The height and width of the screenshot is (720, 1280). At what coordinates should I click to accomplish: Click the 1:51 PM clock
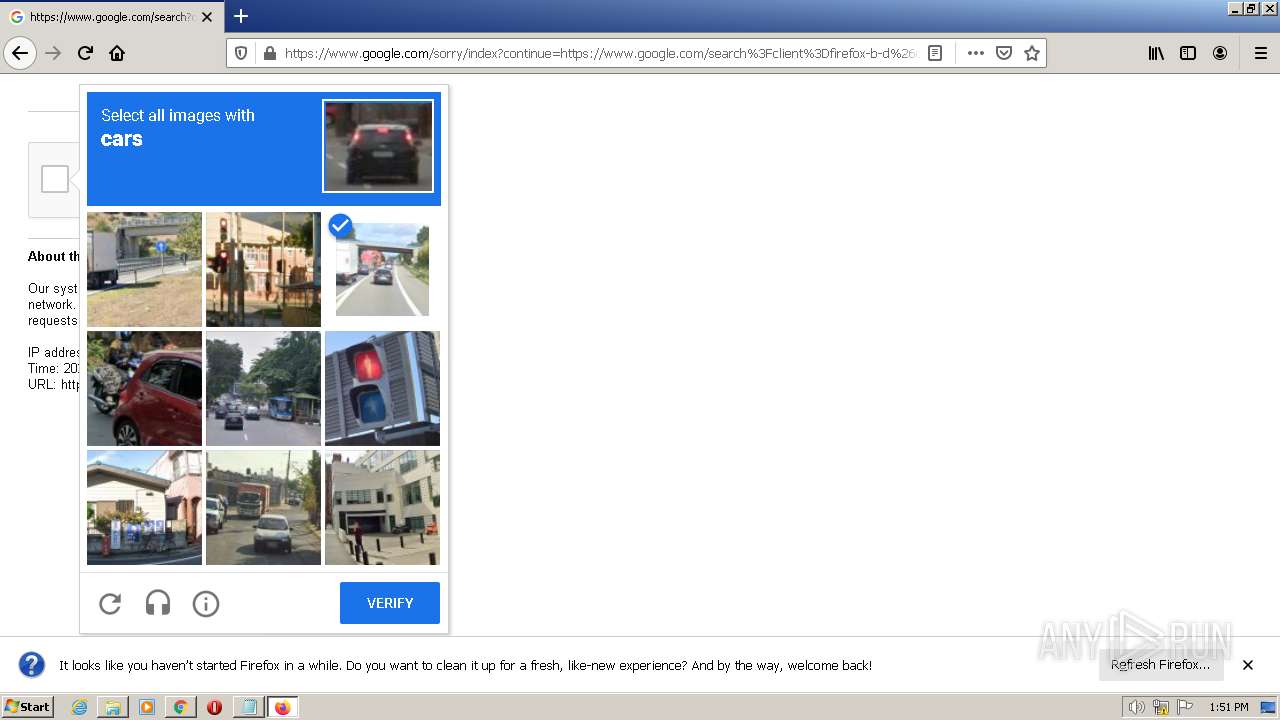point(1229,707)
